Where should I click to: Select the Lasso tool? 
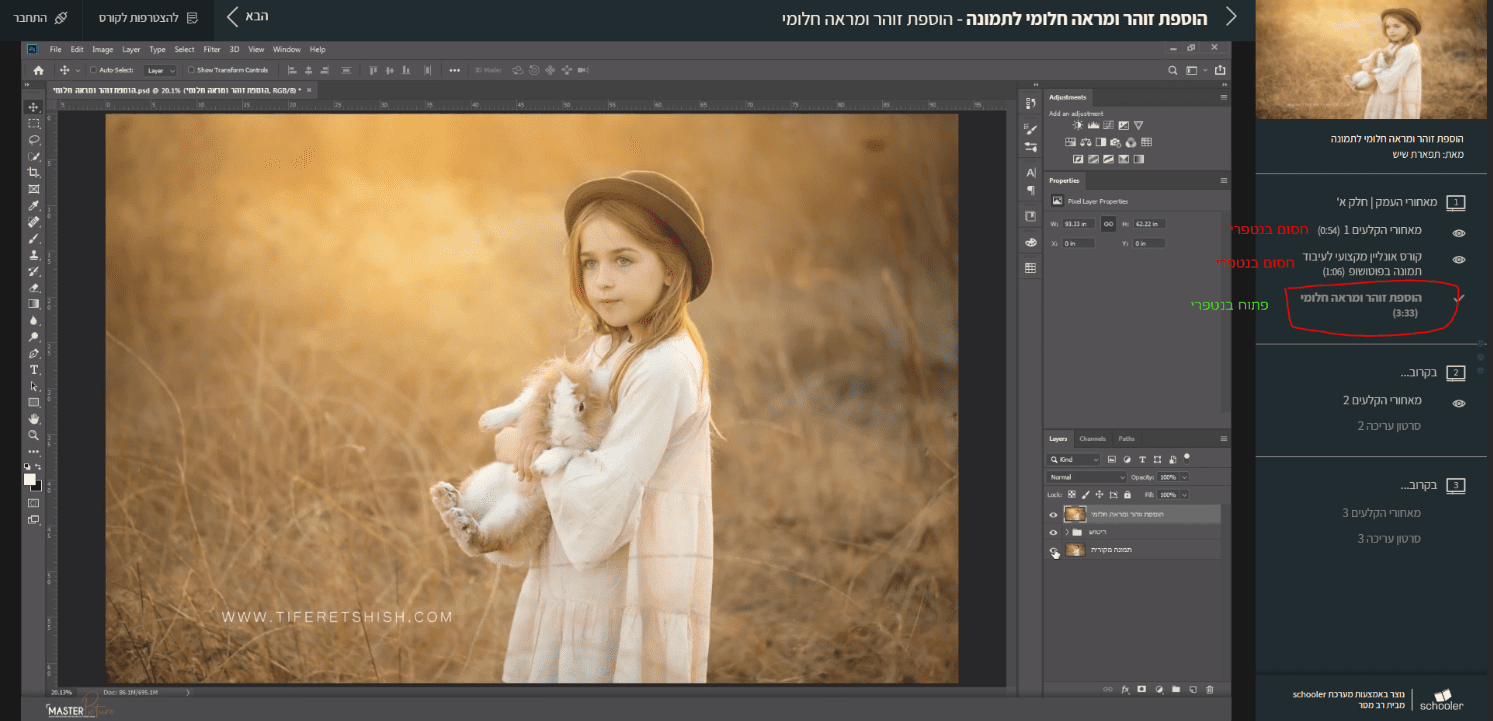[x=34, y=140]
